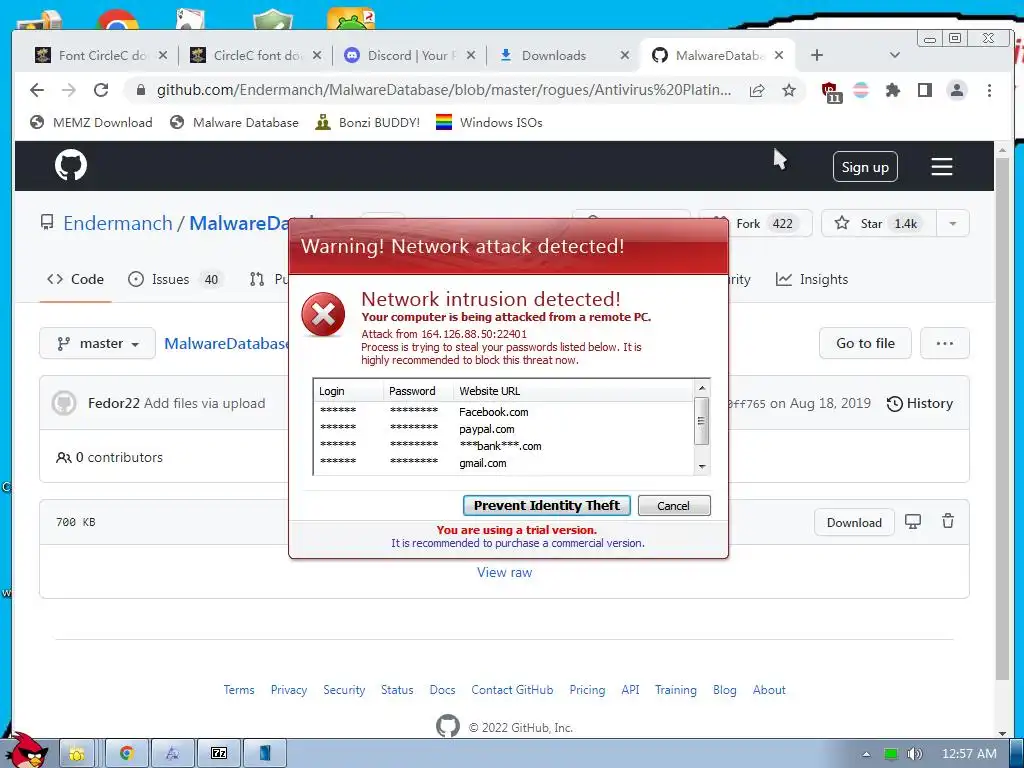1024x768 pixels.
Task: Open the Terms footer link
Action: coord(239,690)
